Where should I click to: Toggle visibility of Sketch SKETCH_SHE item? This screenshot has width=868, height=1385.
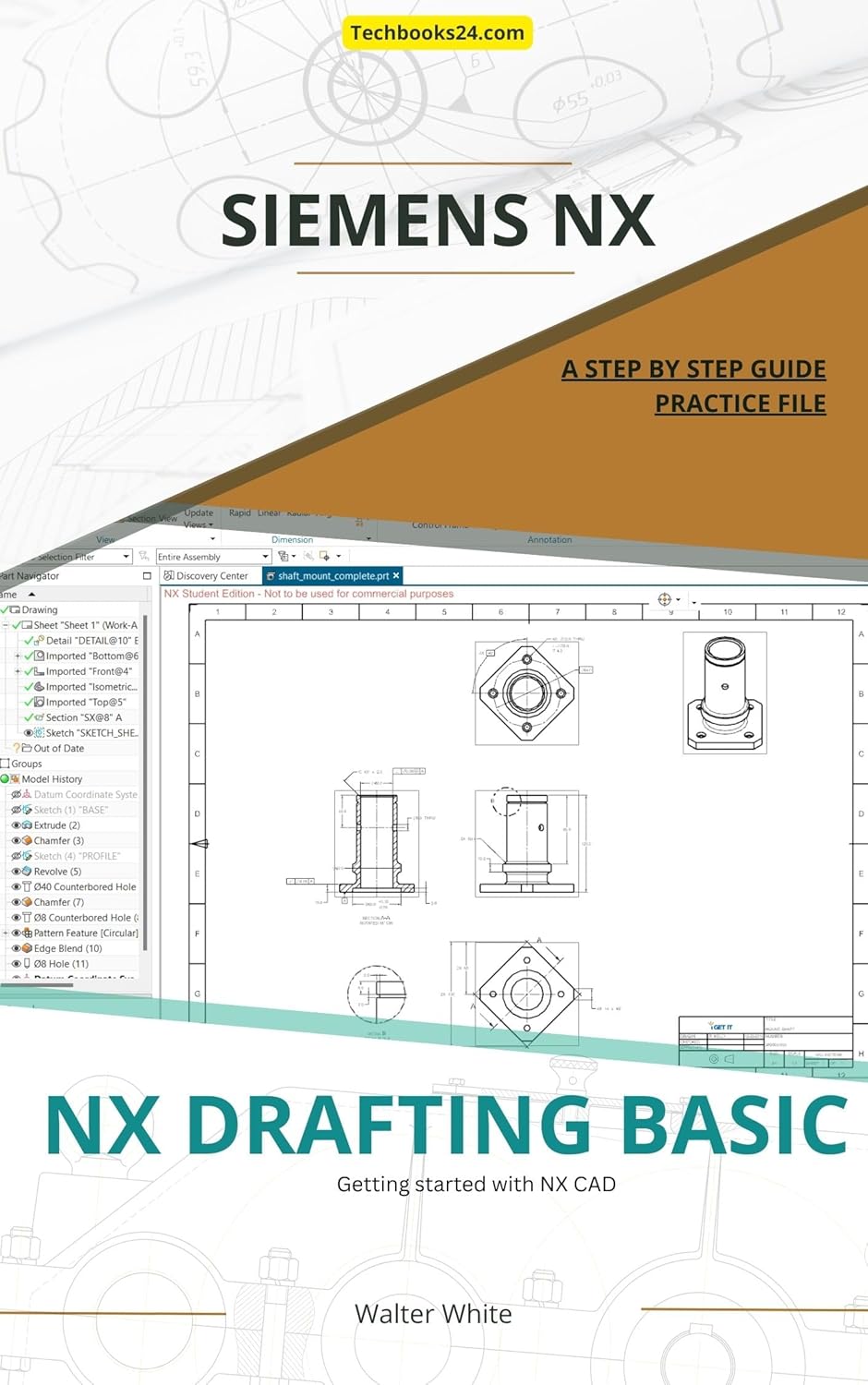click(x=28, y=732)
